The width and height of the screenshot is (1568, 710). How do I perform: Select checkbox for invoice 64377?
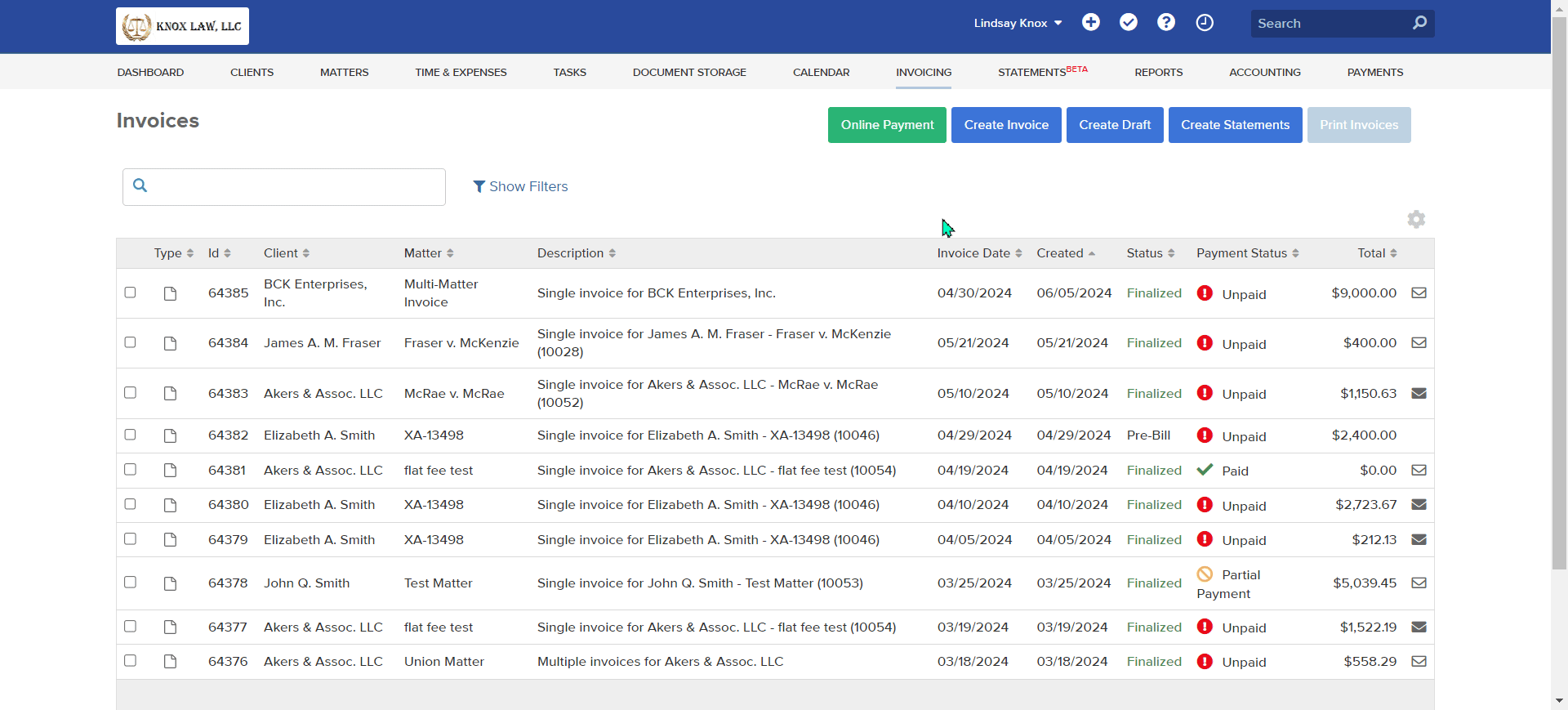pos(130,626)
